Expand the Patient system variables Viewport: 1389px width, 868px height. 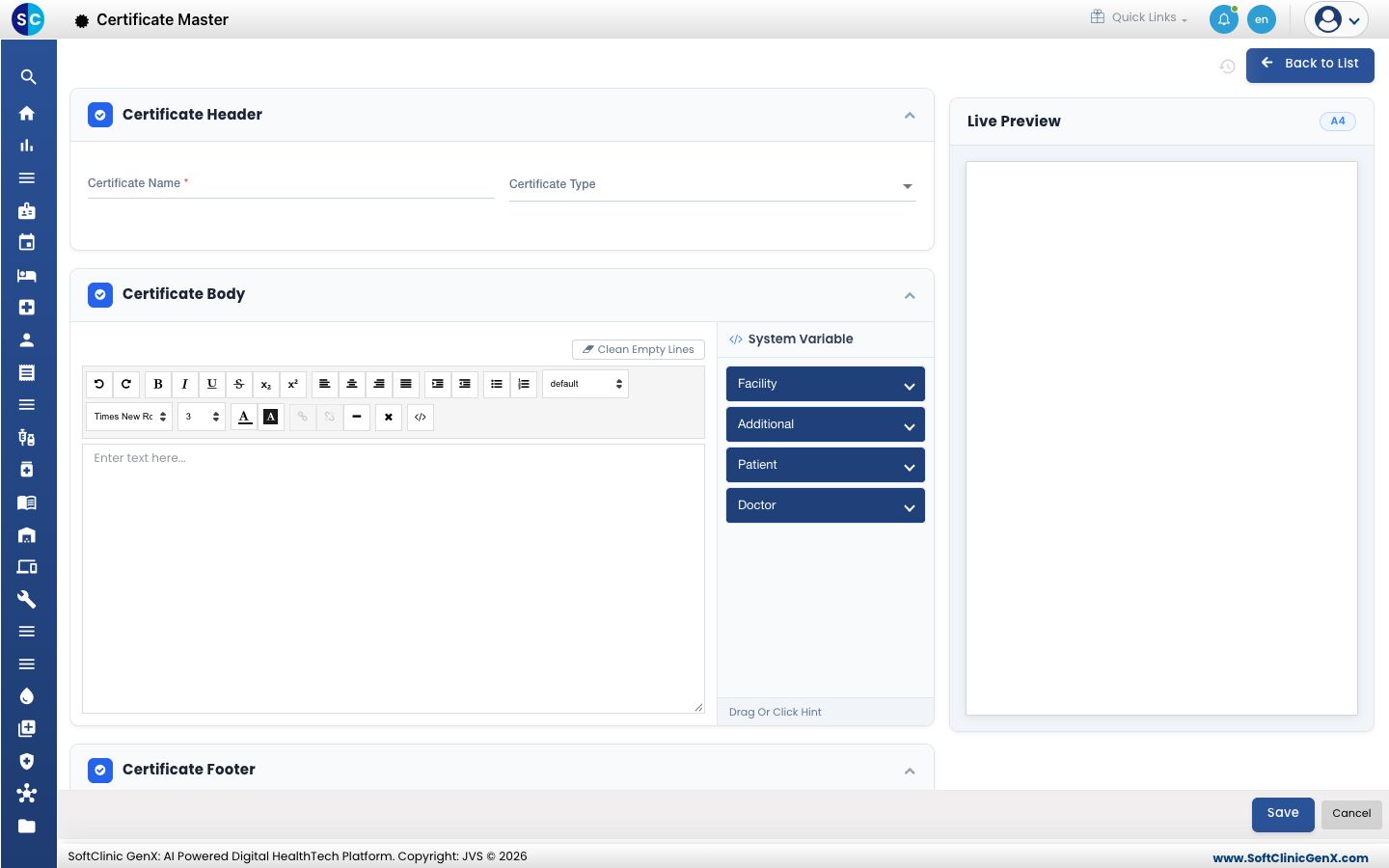pyautogui.click(x=826, y=465)
